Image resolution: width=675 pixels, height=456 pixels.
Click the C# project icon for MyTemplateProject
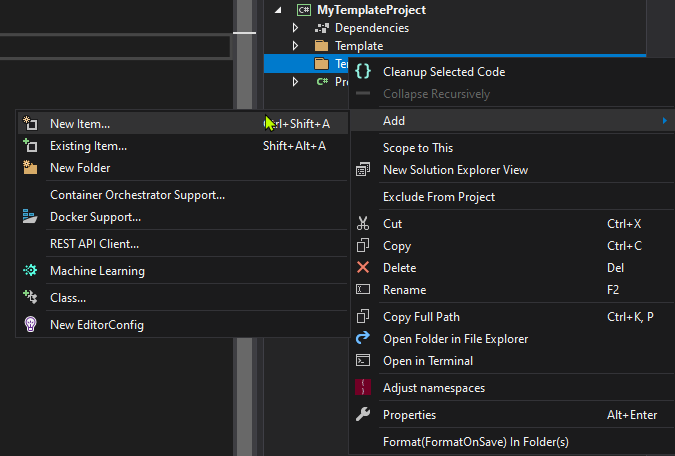(304, 10)
